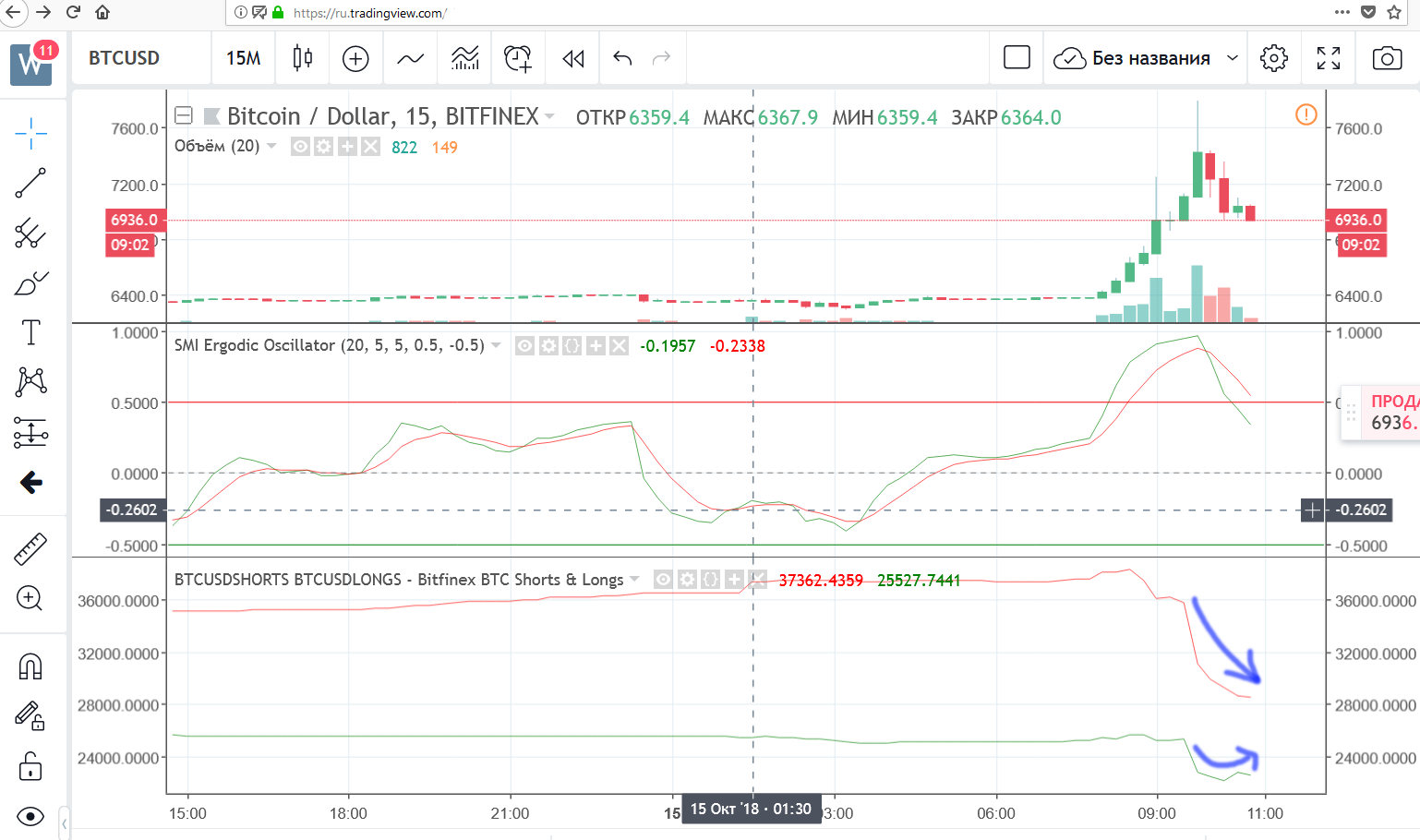Open the select layout square button

pyautogui.click(x=1017, y=57)
